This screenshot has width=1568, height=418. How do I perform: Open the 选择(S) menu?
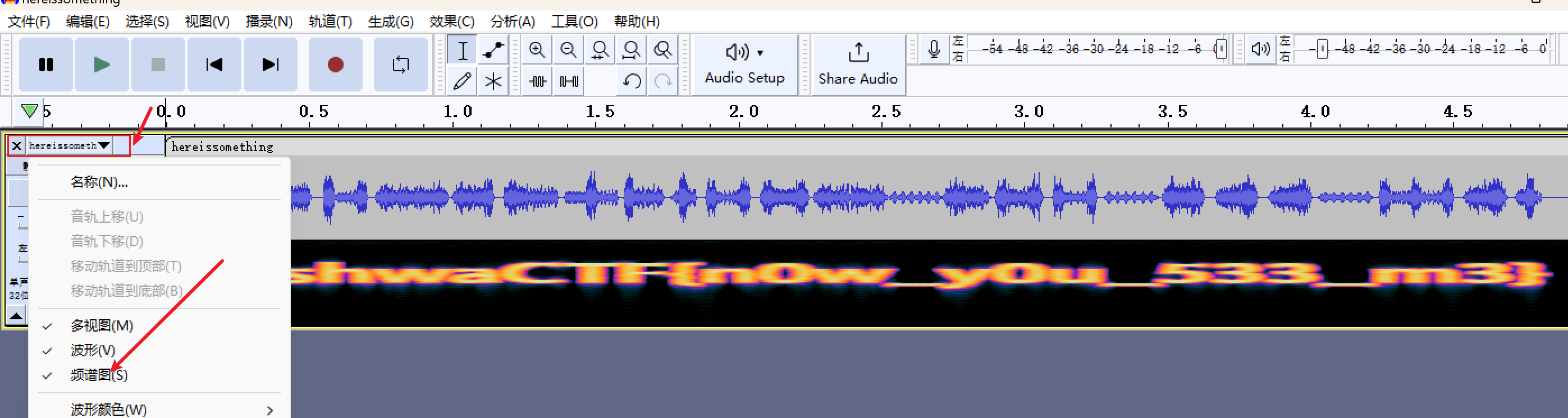pyautogui.click(x=147, y=22)
